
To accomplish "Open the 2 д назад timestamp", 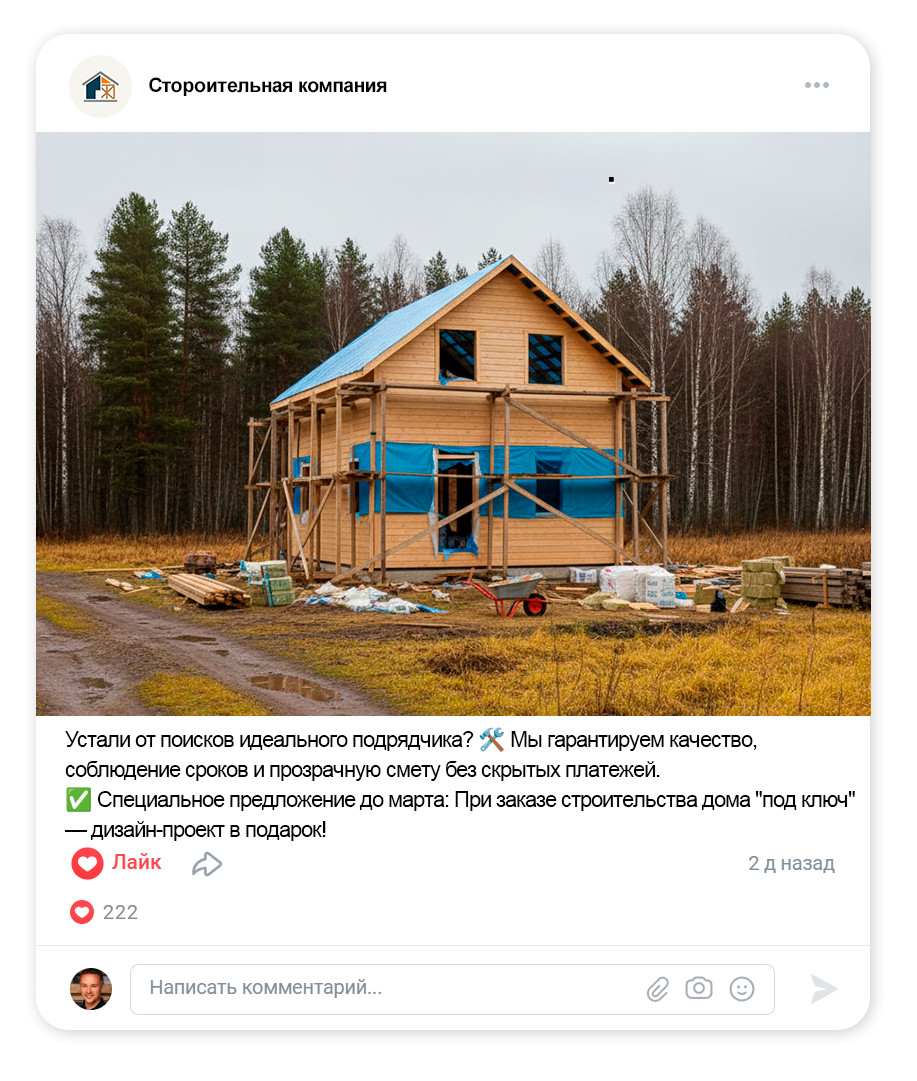I will coord(792,863).
